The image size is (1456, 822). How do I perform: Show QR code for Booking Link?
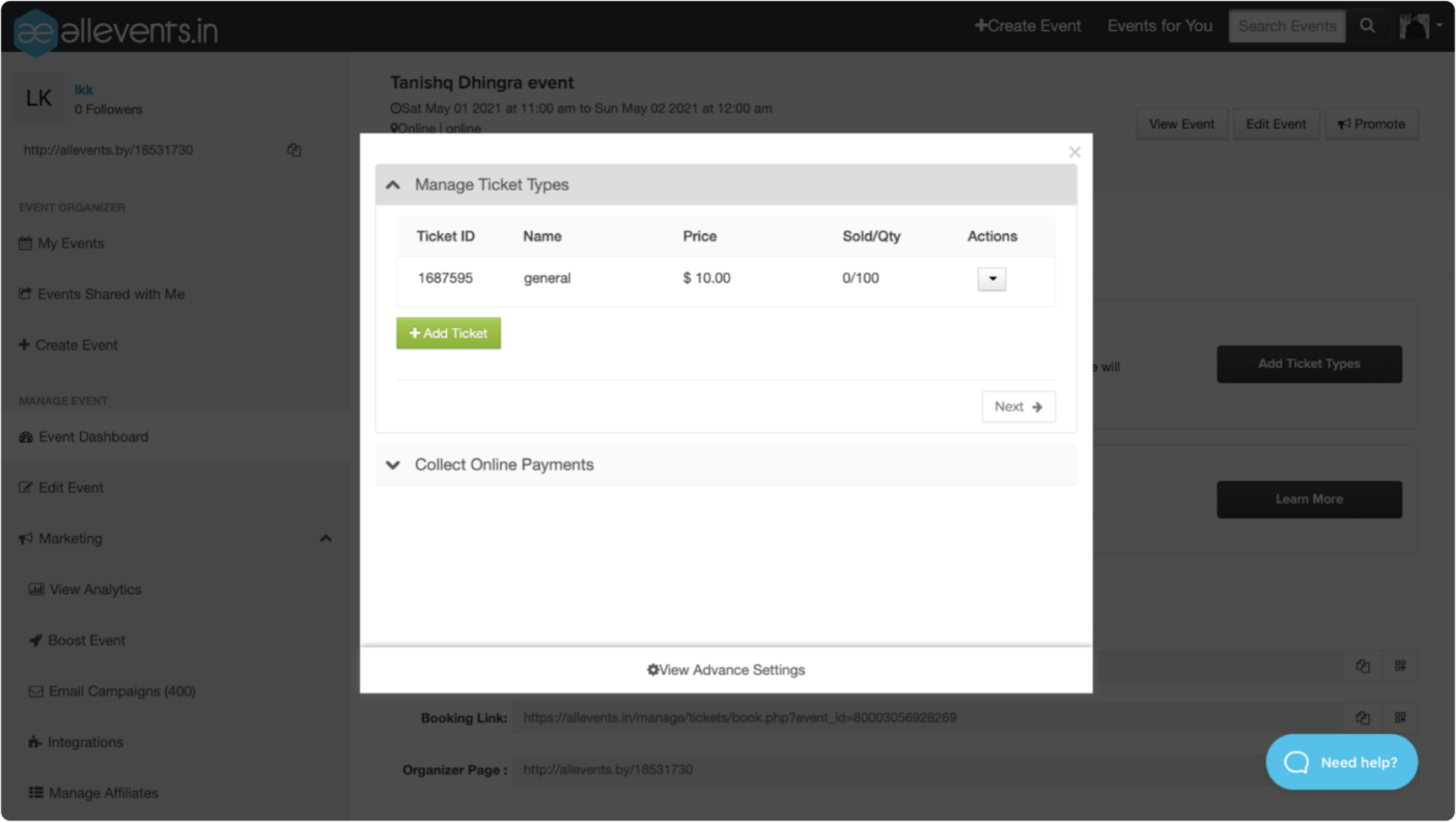[x=1400, y=718]
